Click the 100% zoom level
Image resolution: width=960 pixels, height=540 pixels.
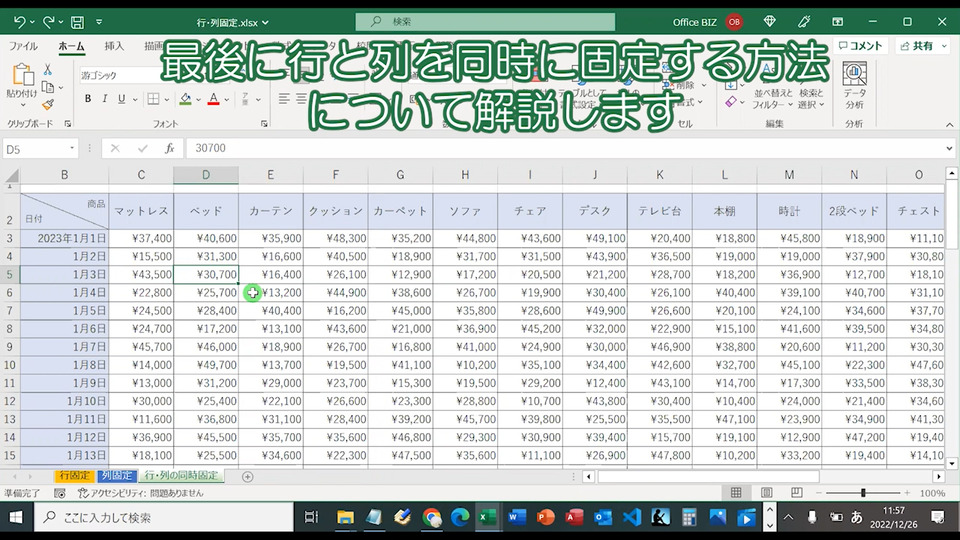(x=932, y=493)
